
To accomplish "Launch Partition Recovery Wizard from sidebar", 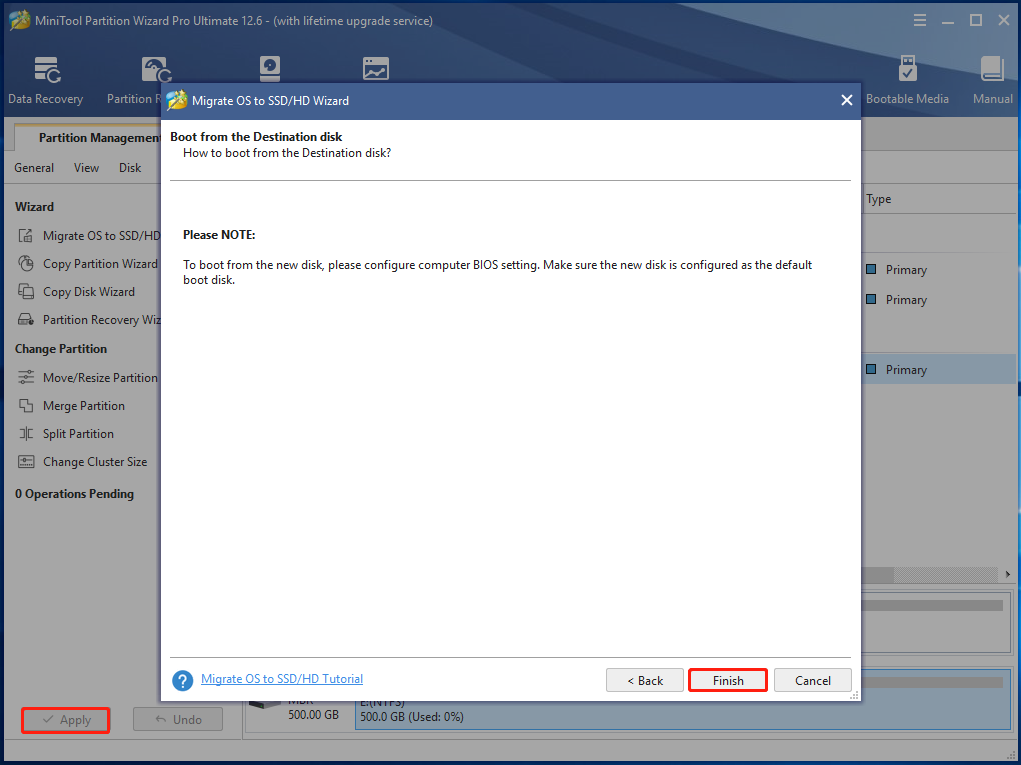I will pos(89,320).
